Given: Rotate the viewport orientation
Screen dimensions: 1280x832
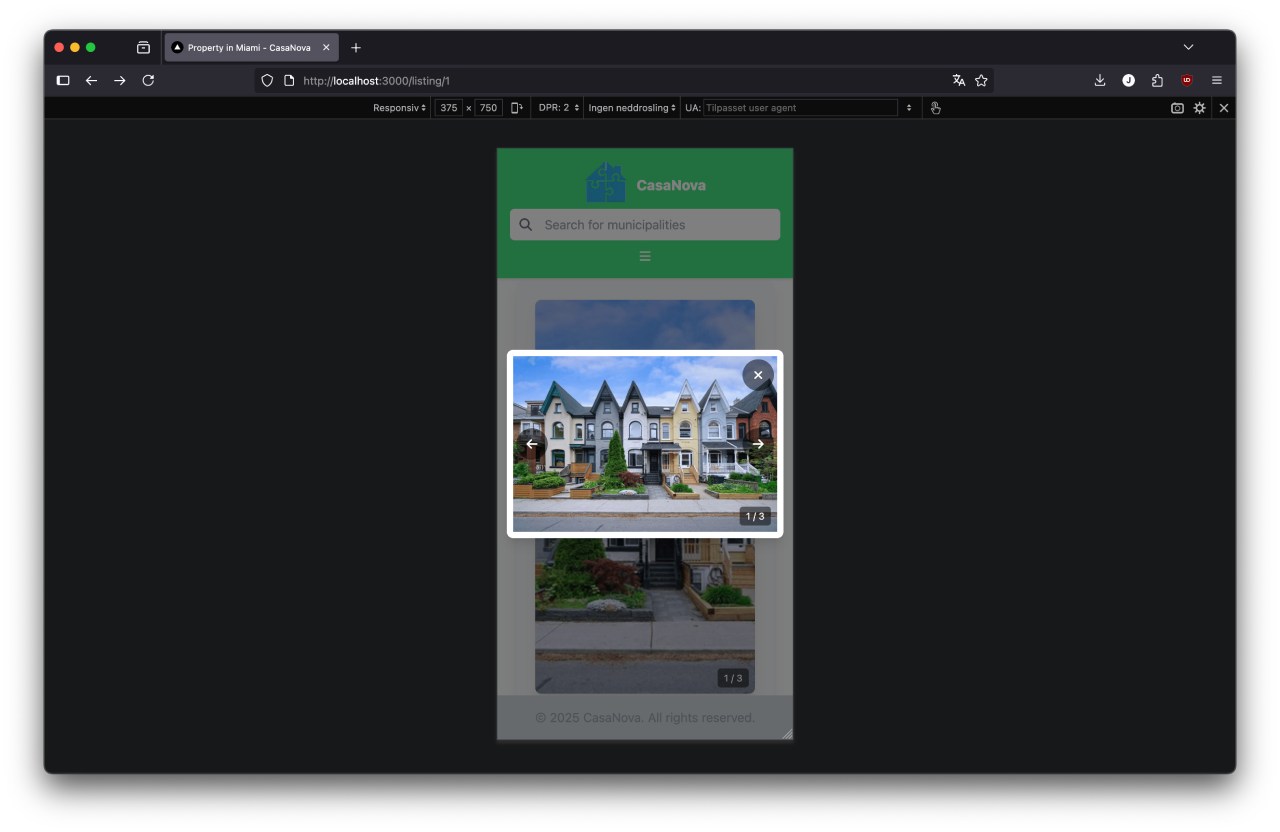Looking at the screenshot, I should [x=515, y=107].
